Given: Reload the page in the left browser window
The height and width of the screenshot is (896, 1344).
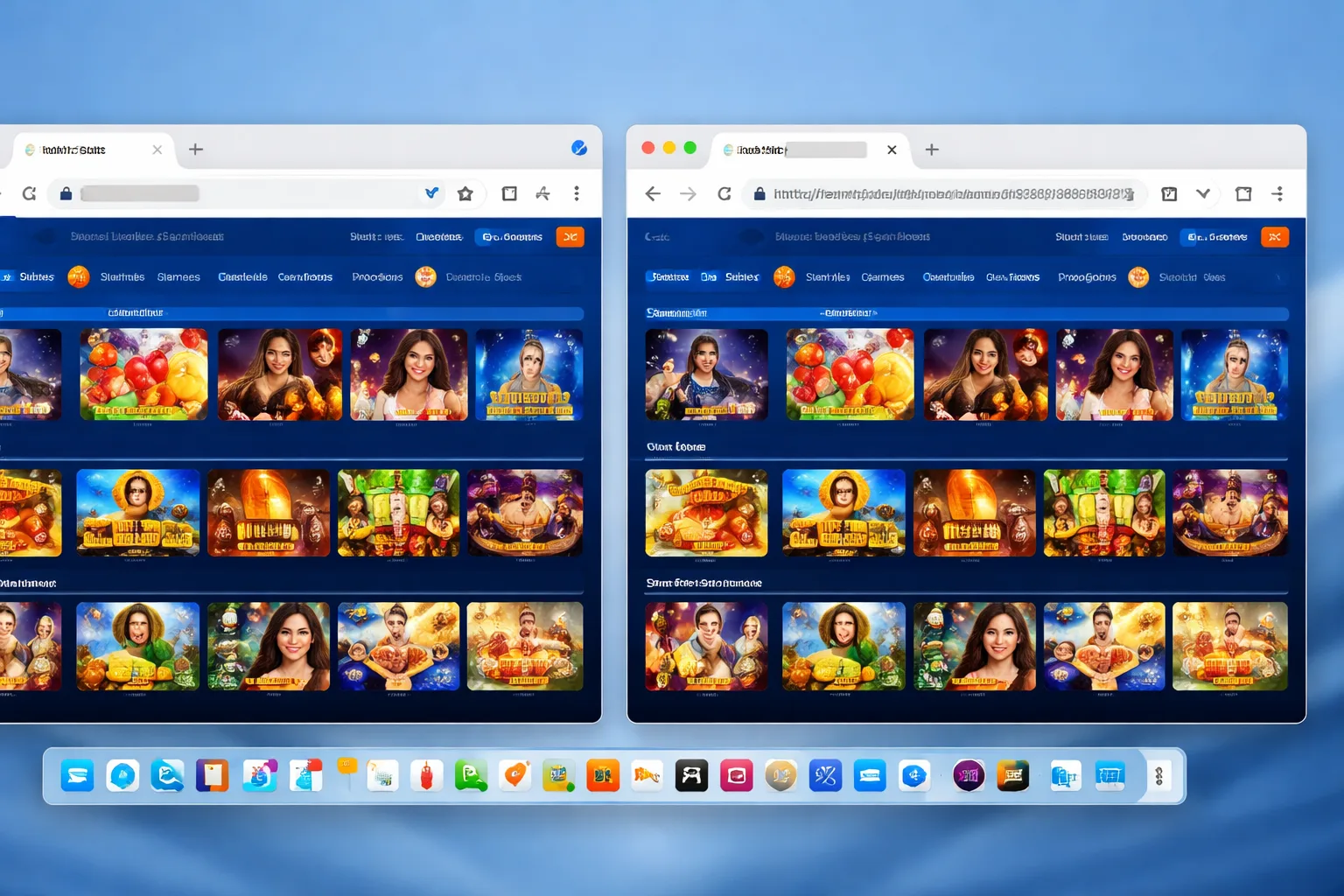Looking at the screenshot, I should (29, 193).
